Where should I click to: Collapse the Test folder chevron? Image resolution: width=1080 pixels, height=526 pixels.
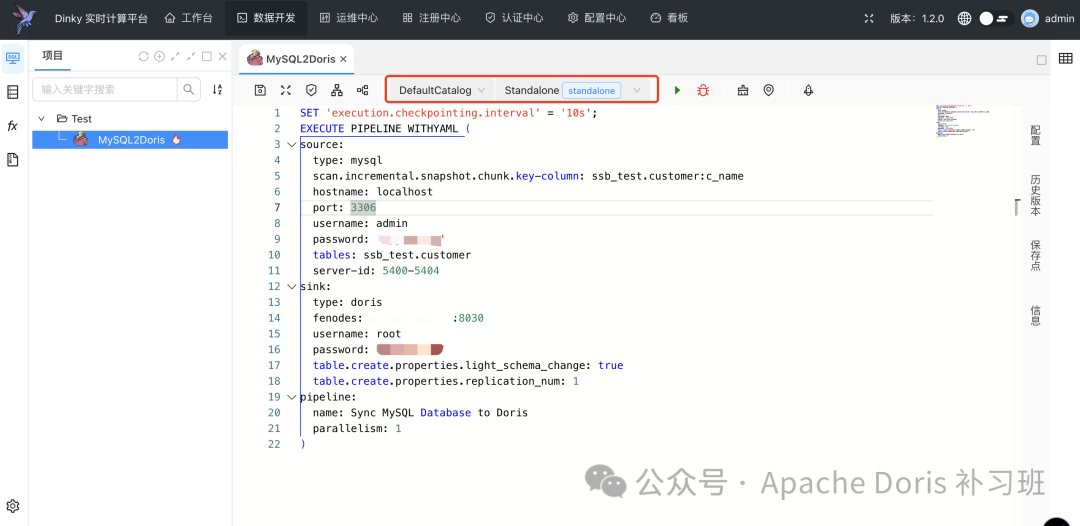41,118
